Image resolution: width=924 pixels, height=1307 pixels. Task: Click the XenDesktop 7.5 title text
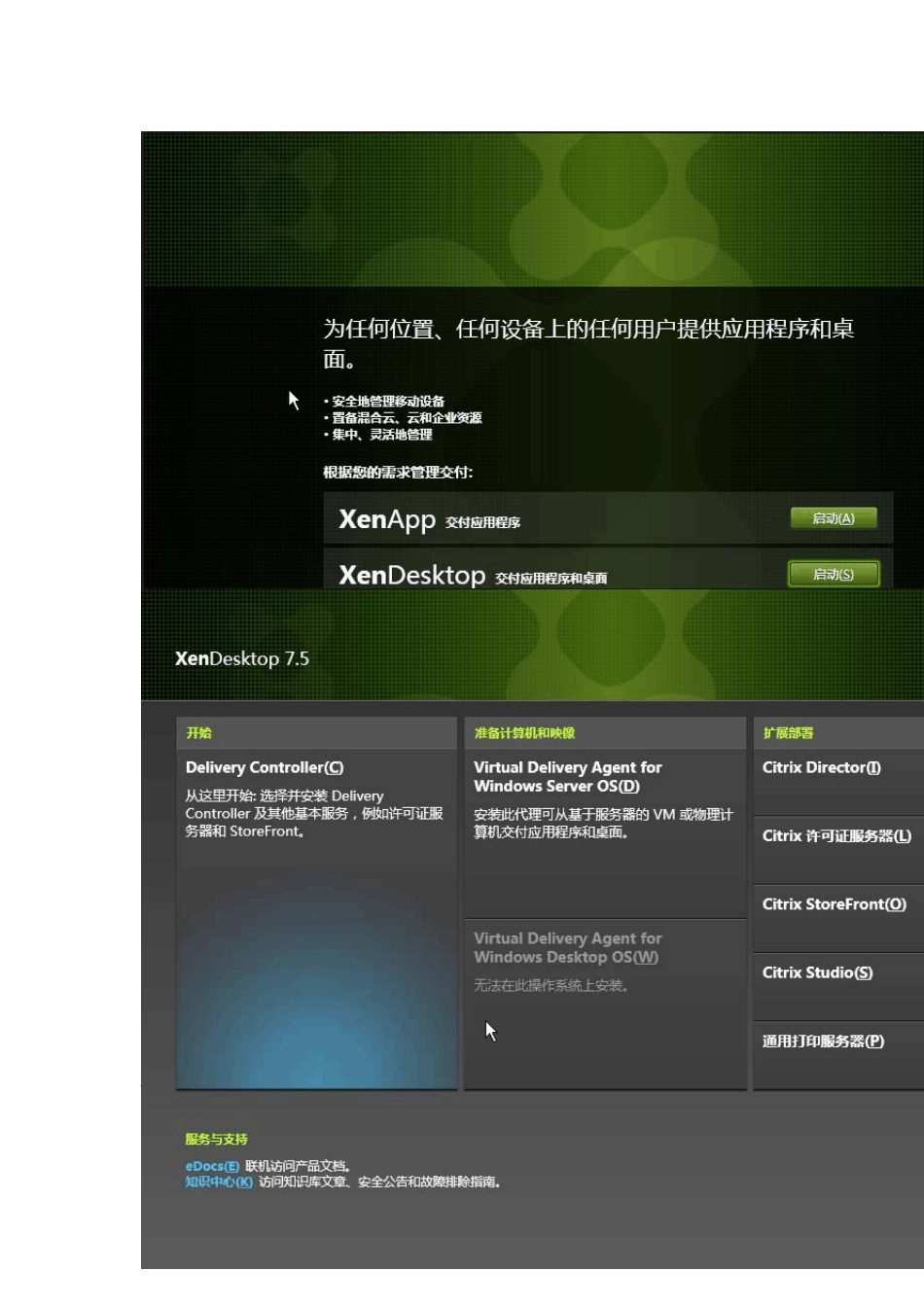tap(242, 658)
